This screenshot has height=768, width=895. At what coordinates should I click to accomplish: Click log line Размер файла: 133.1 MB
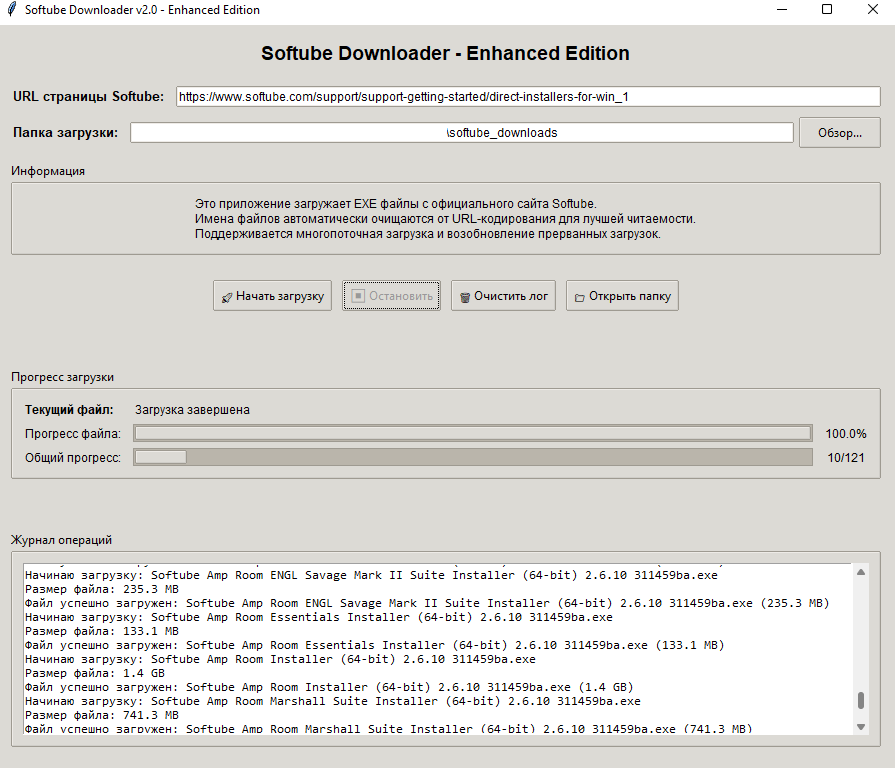pyautogui.click(x=102, y=631)
